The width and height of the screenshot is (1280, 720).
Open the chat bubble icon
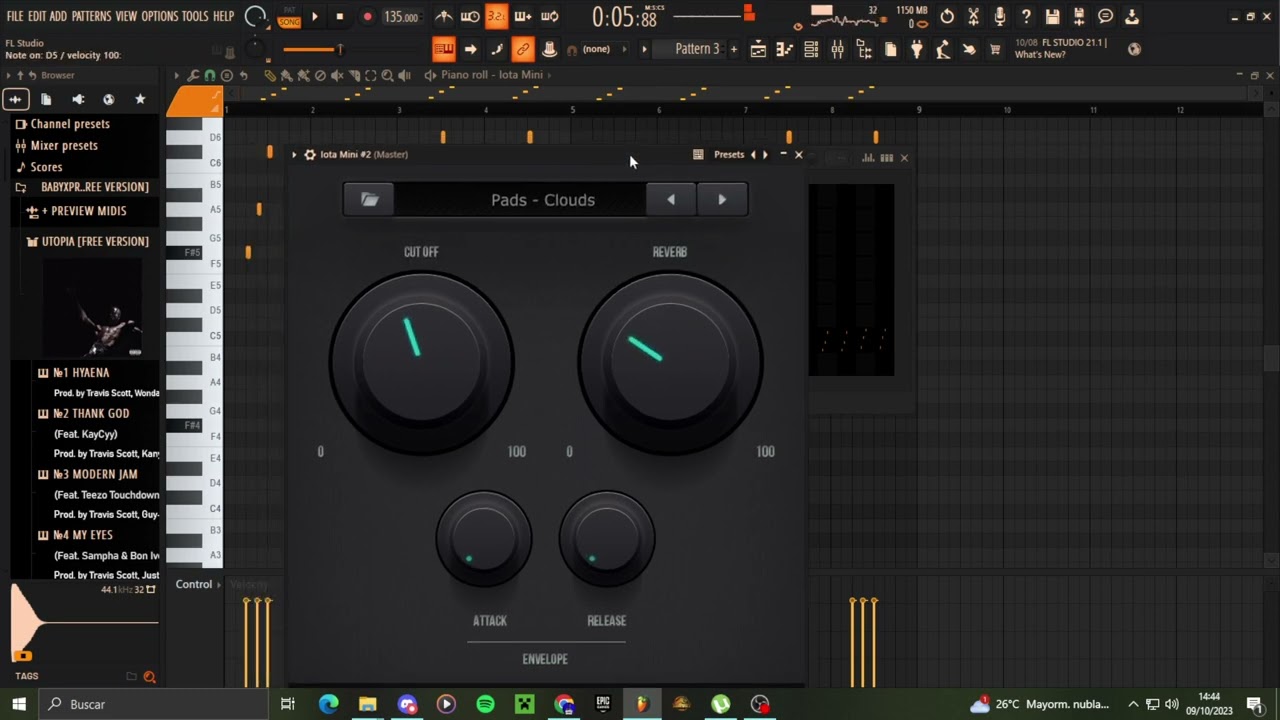pyautogui.click(x=1105, y=16)
